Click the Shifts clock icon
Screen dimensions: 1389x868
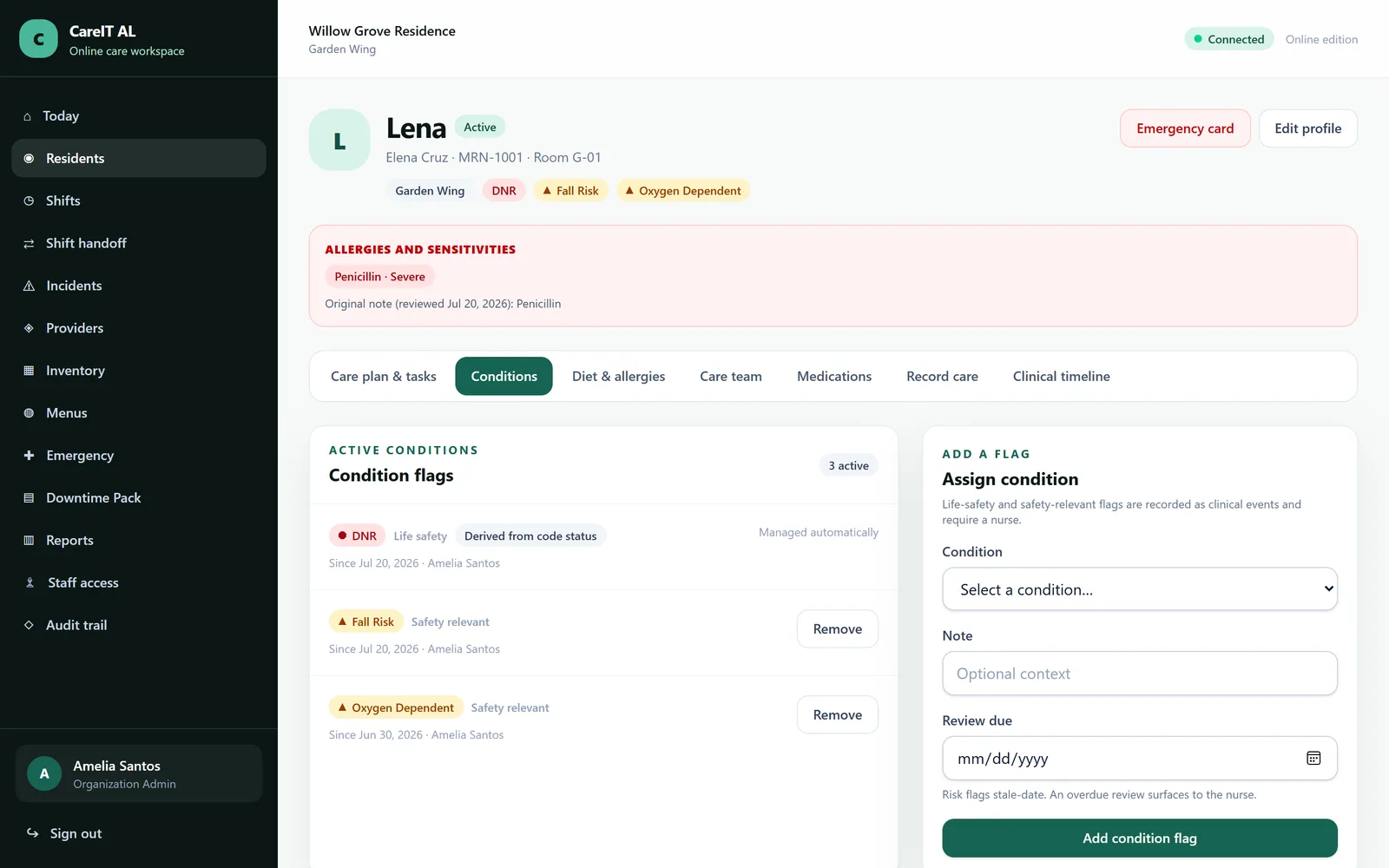29,201
